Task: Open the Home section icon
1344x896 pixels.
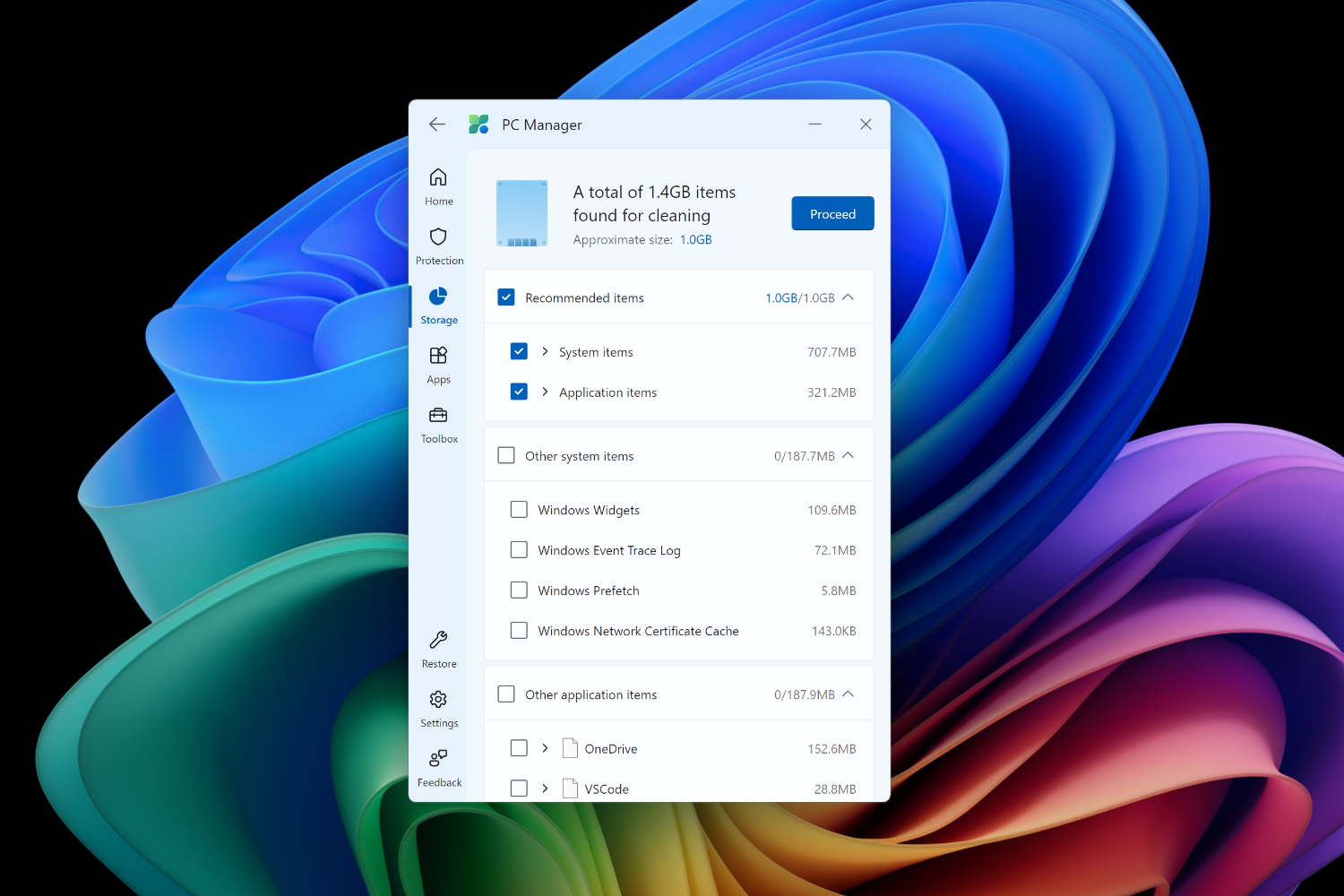Action: pos(438,177)
